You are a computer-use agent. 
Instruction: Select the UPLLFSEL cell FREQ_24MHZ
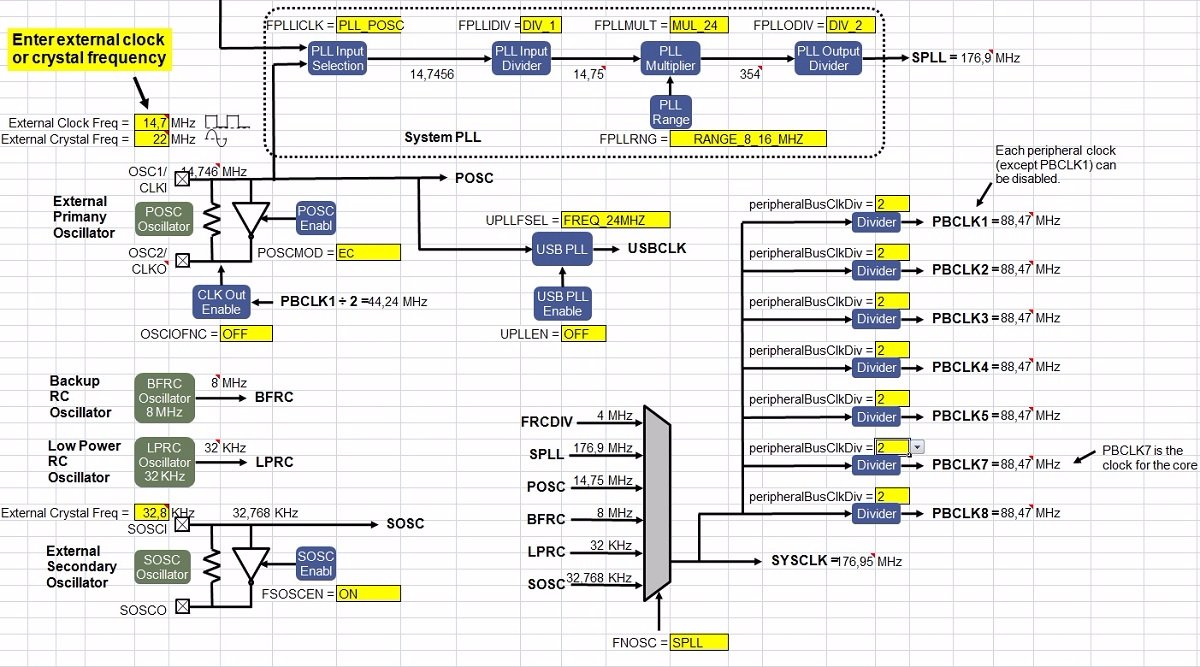(616, 220)
